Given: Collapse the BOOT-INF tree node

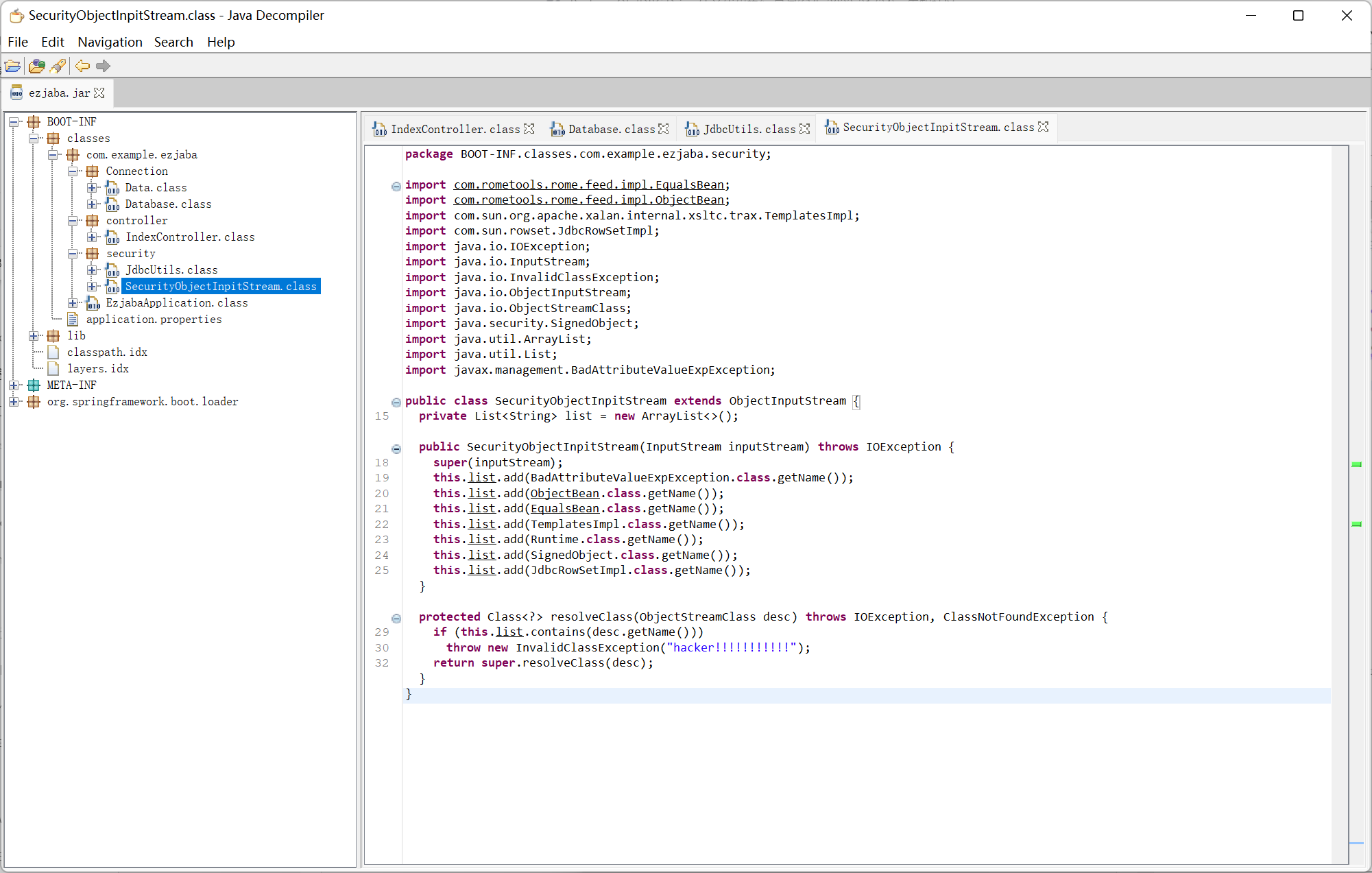Looking at the screenshot, I should coord(14,122).
